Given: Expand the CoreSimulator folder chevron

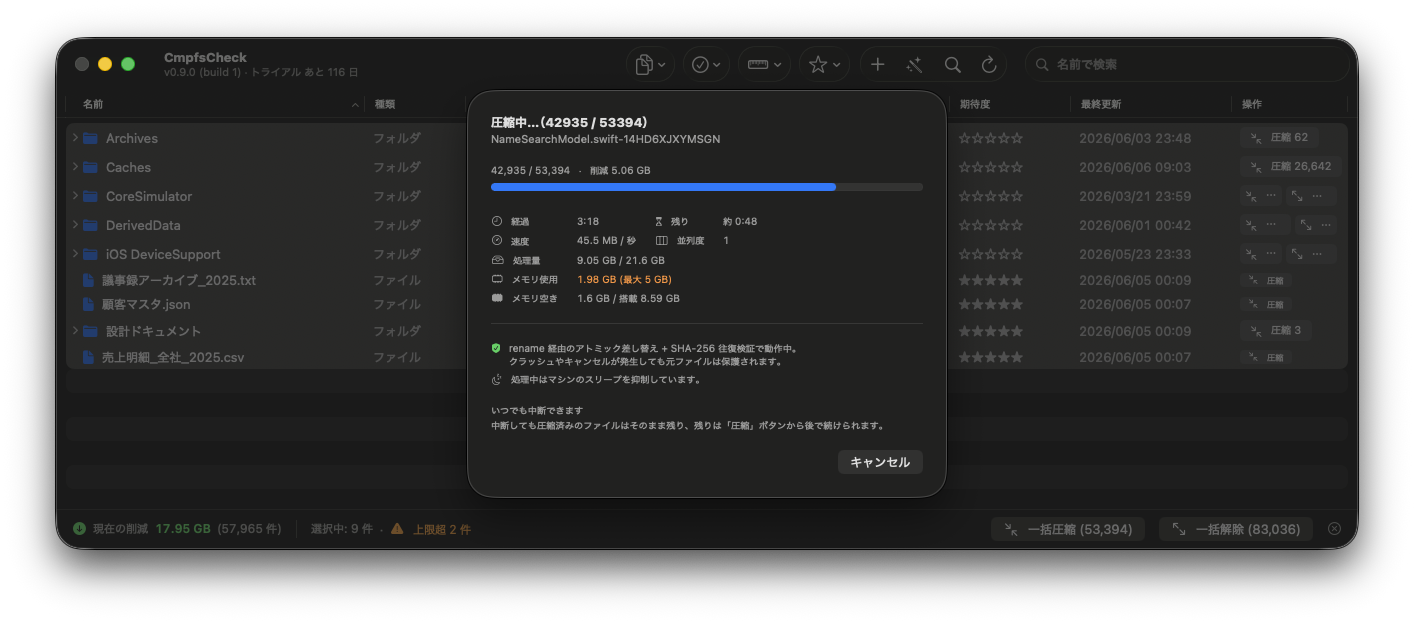Looking at the screenshot, I should tap(75, 196).
